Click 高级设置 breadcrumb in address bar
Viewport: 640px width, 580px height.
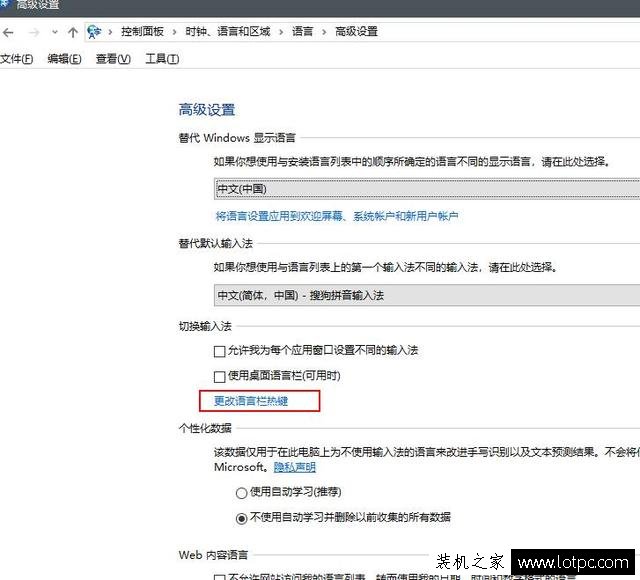point(356,31)
